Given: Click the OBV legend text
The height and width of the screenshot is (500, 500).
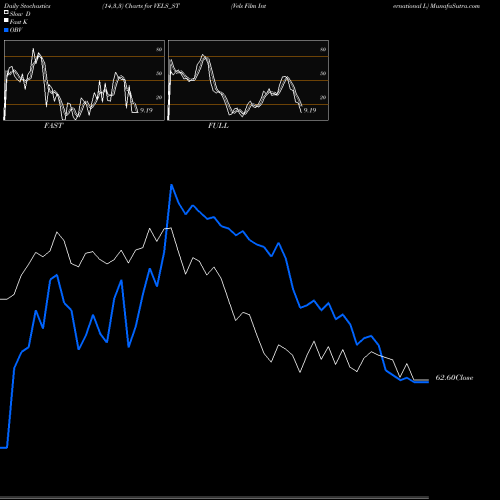Looking at the screenshot, I should point(16,30).
